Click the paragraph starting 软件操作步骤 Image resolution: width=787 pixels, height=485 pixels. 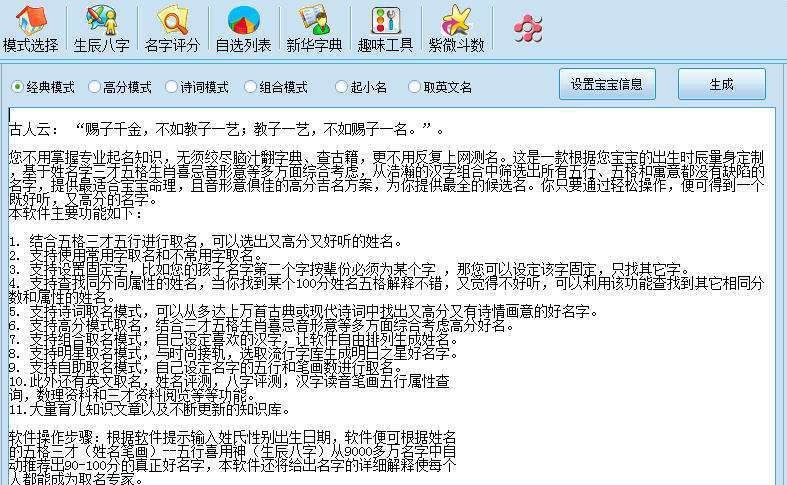[x=232, y=458]
